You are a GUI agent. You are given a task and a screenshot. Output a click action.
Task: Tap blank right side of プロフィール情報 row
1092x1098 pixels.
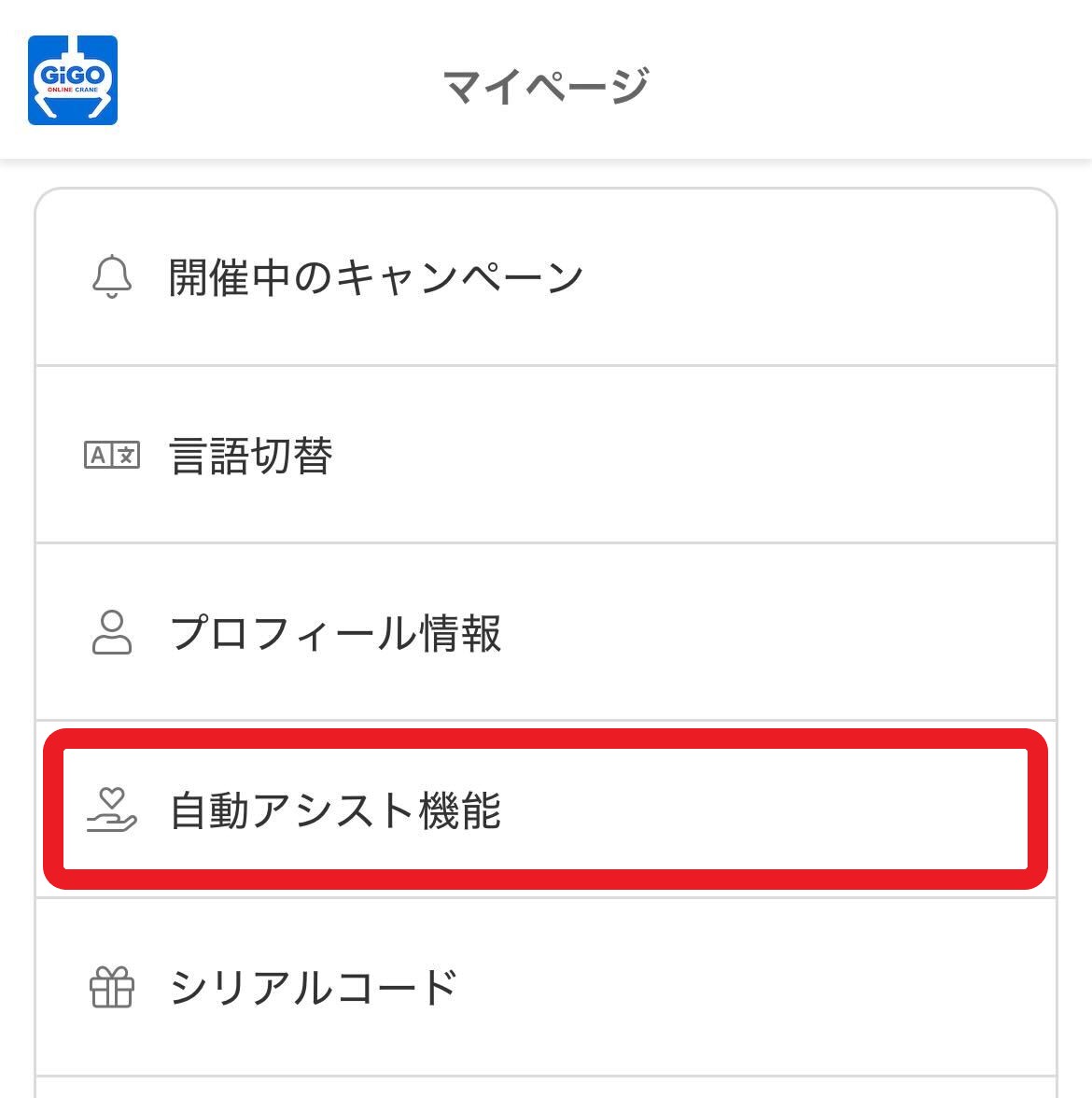point(840,633)
